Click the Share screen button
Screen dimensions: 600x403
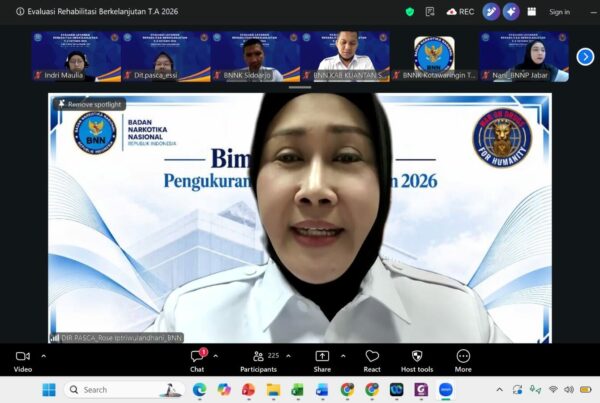[x=322, y=361]
